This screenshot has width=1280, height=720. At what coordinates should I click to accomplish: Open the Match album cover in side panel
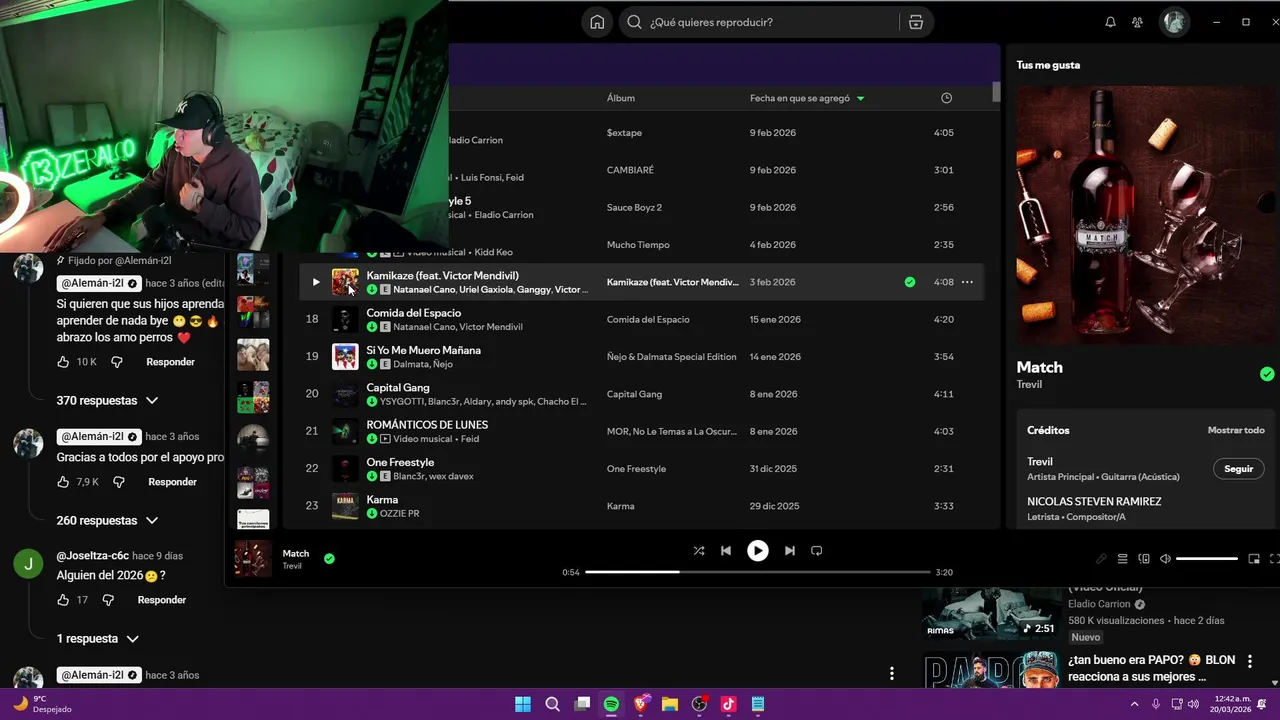pyautogui.click(x=1148, y=215)
